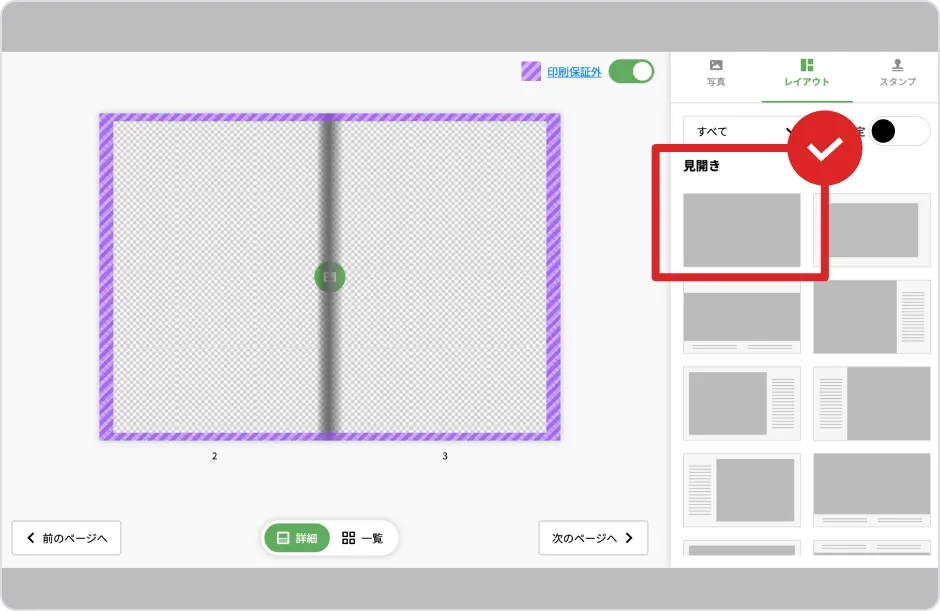Toggle the switch beside the すべて dropdown
940x611 pixels.
pos(899,132)
